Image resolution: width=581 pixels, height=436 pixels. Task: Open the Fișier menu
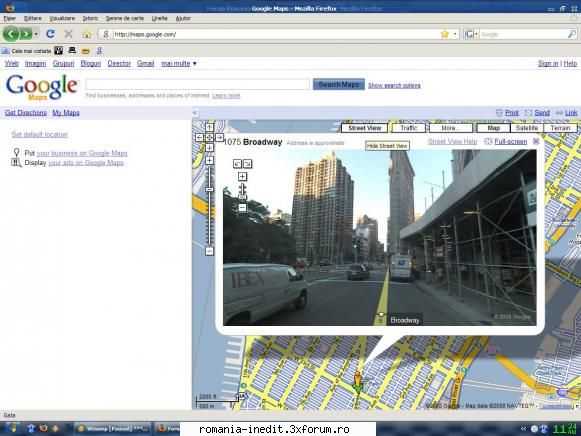point(10,18)
